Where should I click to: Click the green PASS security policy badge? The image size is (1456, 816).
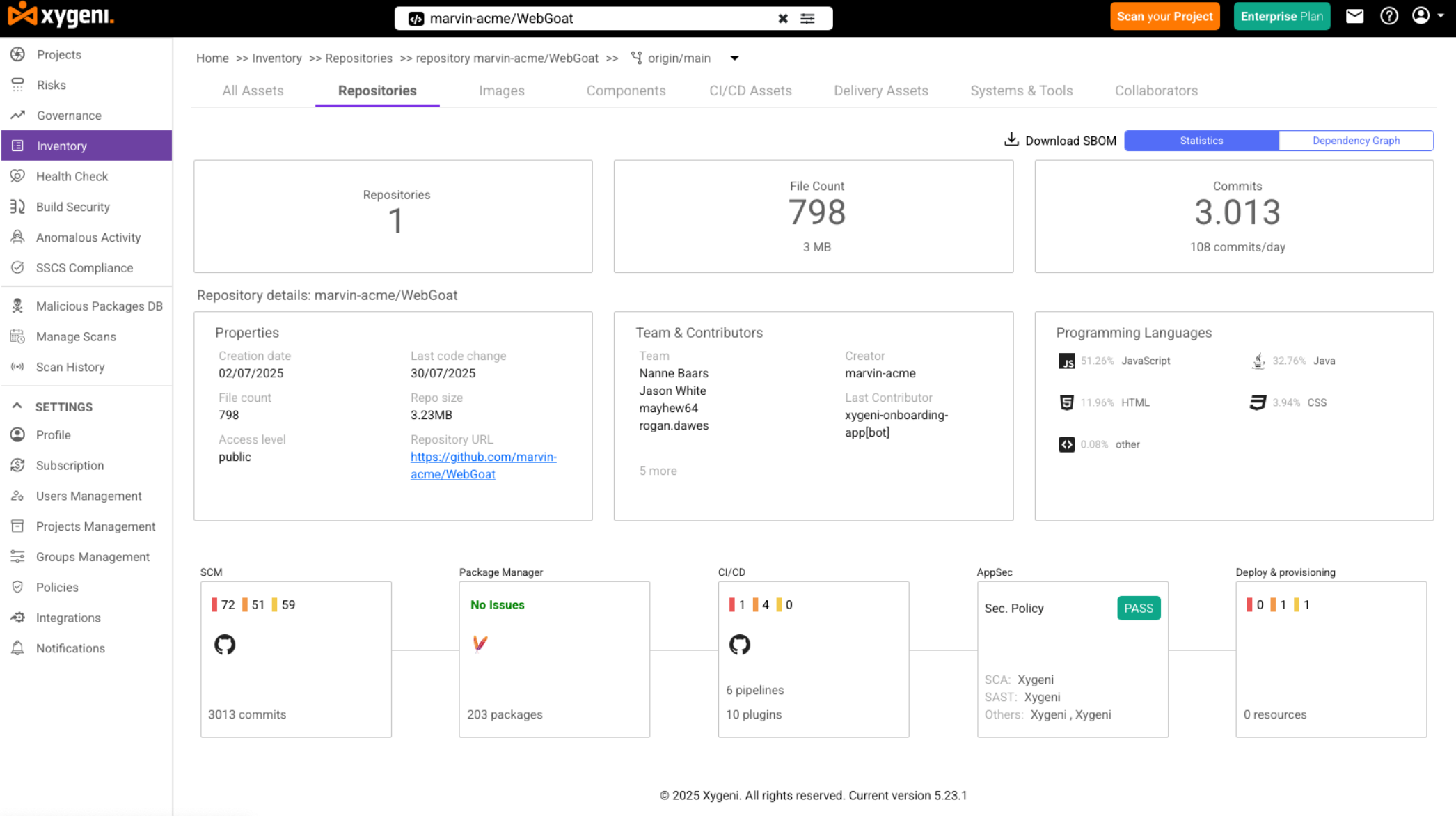(1139, 608)
